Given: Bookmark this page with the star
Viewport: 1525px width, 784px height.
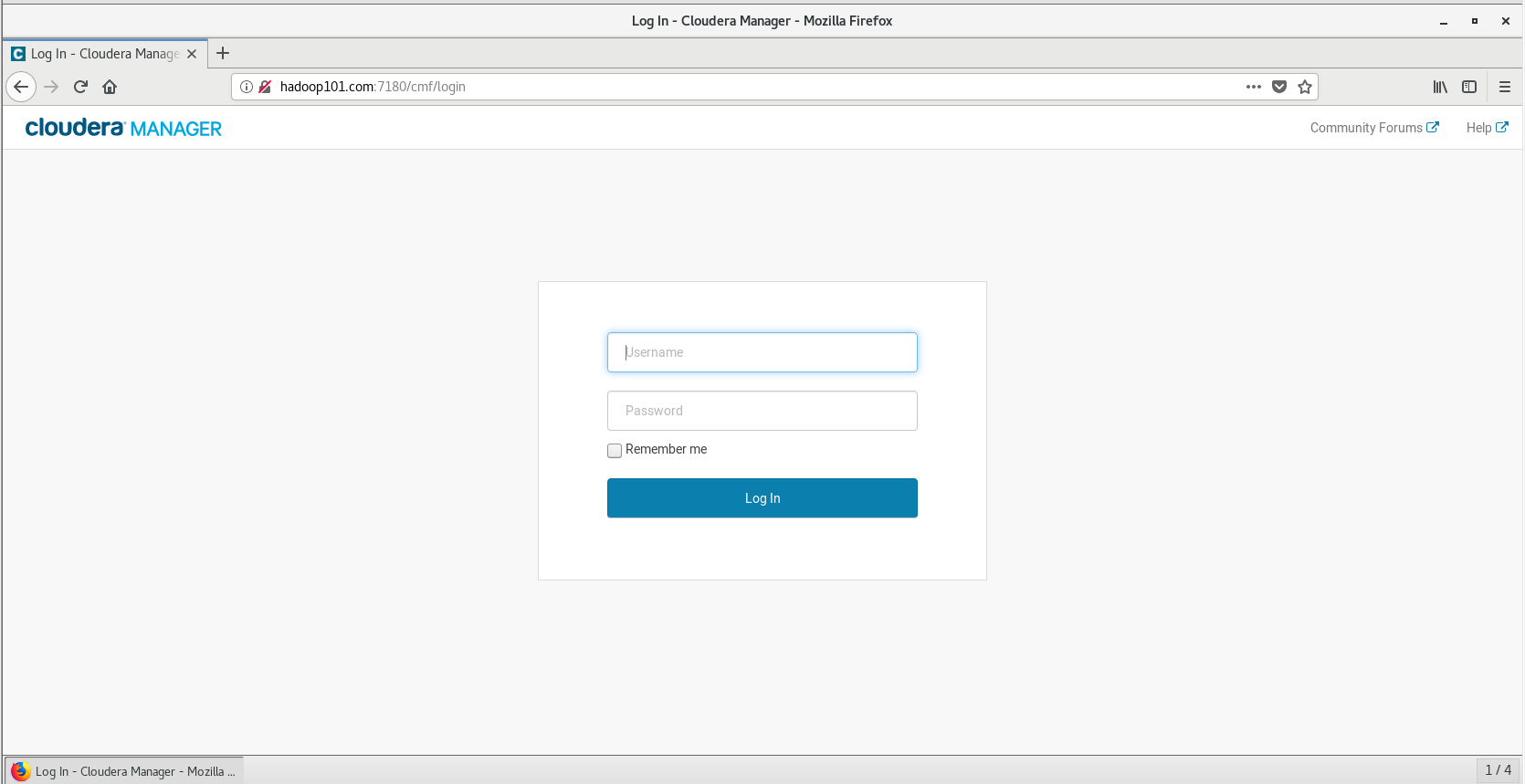Looking at the screenshot, I should pos(1305,87).
